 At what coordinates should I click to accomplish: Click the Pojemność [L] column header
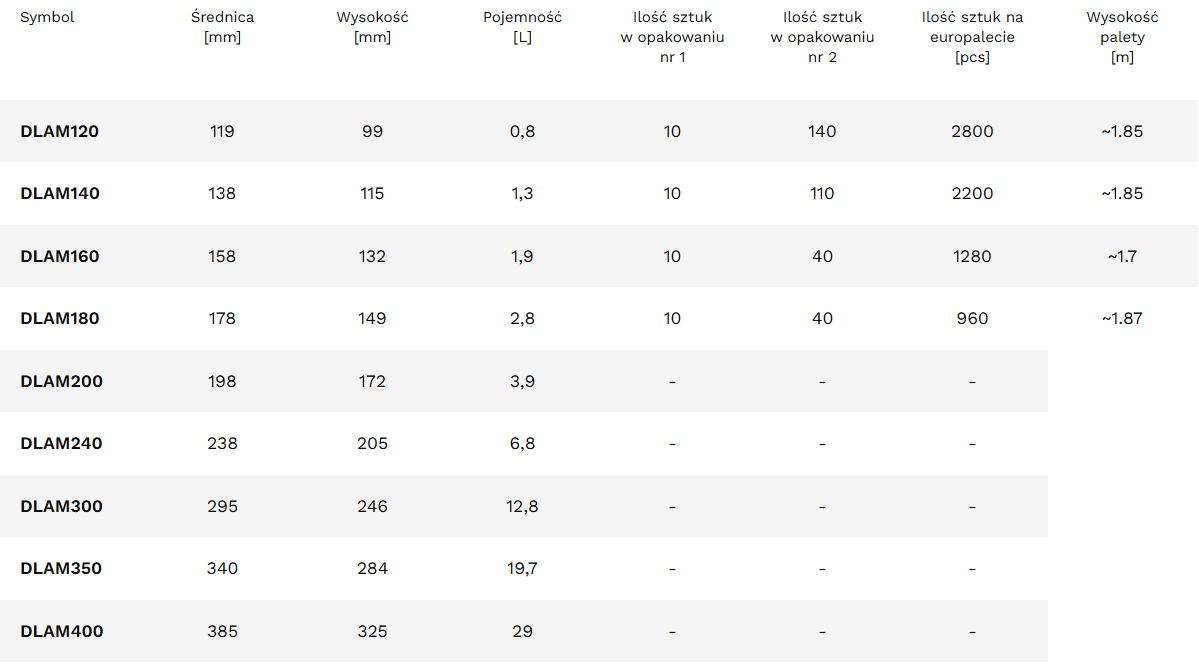pos(522,27)
